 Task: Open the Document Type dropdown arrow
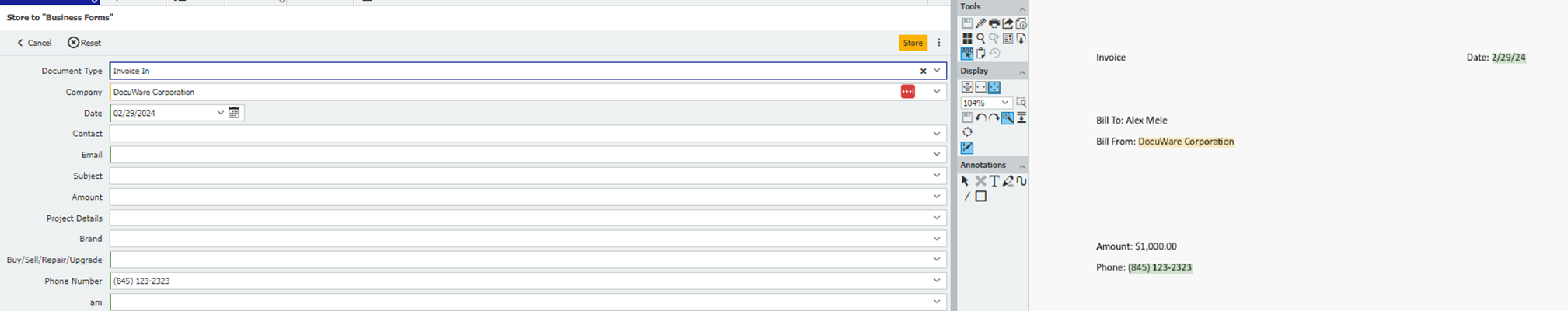(937, 71)
